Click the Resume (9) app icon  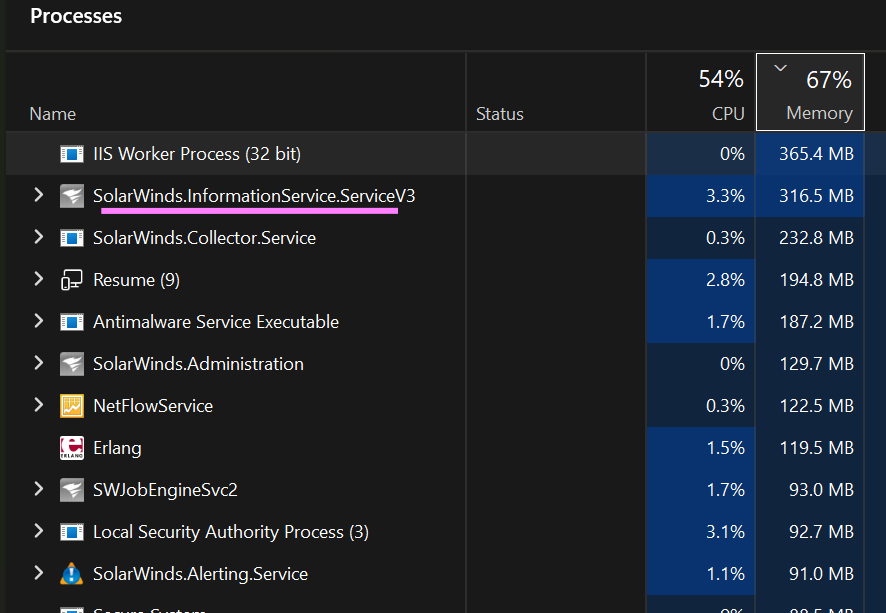point(72,280)
